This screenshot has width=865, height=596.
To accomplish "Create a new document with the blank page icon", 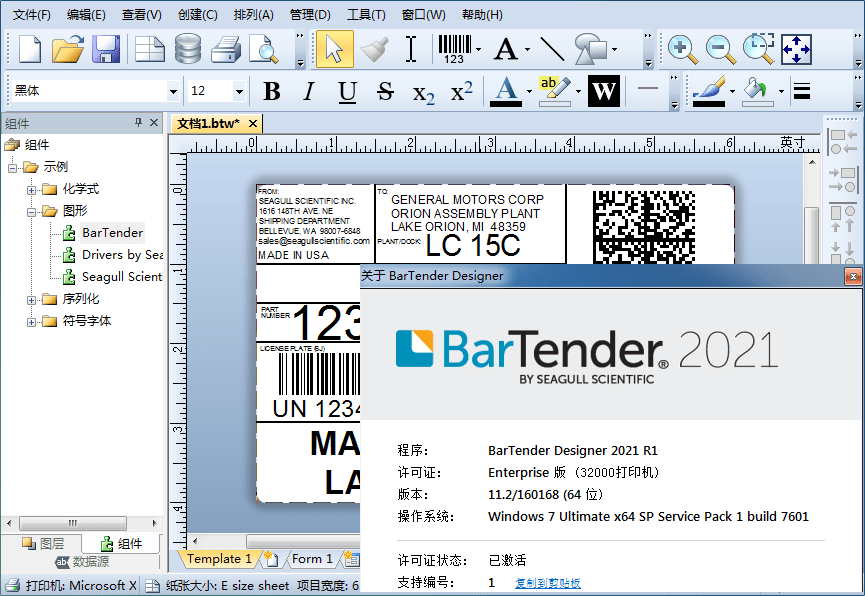I will (x=30, y=49).
